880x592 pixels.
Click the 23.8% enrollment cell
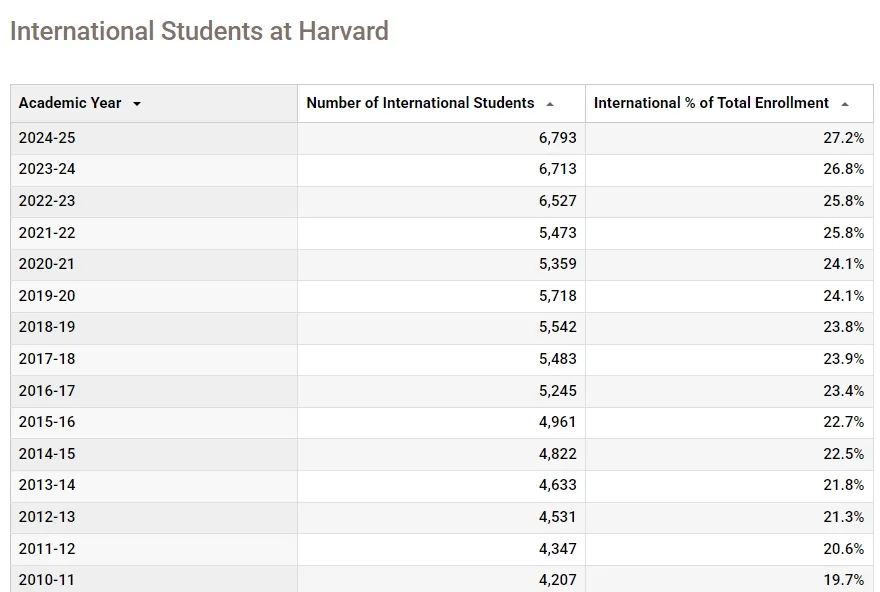729,327
